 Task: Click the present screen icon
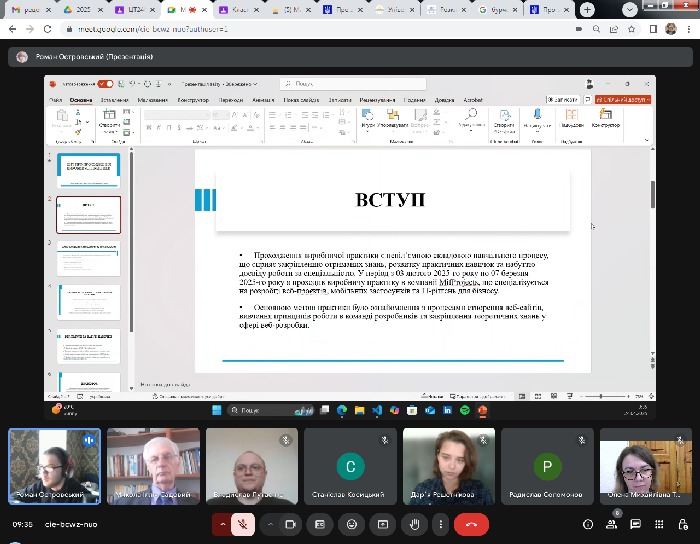pos(381,524)
